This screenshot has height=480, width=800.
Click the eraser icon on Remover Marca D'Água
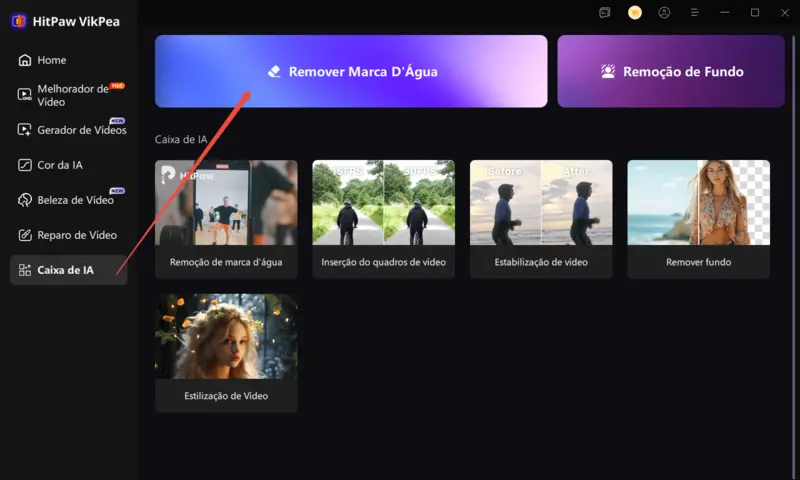[274, 71]
